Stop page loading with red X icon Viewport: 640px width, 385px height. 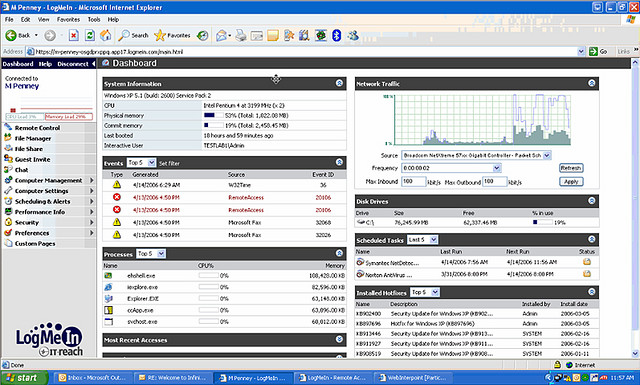[73, 36]
